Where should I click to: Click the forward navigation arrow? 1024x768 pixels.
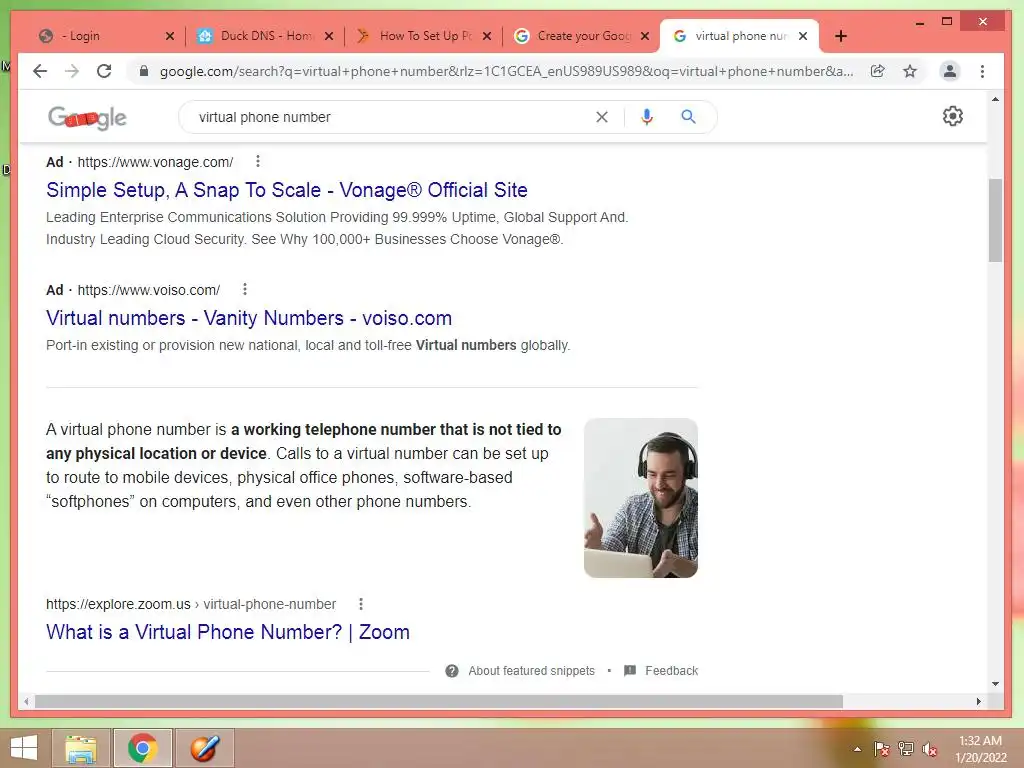point(72,71)
